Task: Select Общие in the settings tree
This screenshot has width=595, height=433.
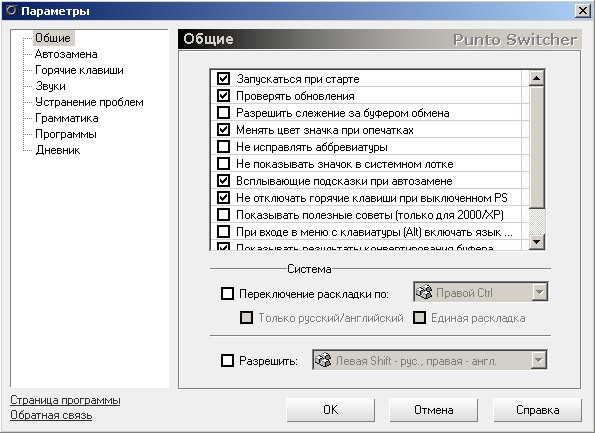Action: 53,38
